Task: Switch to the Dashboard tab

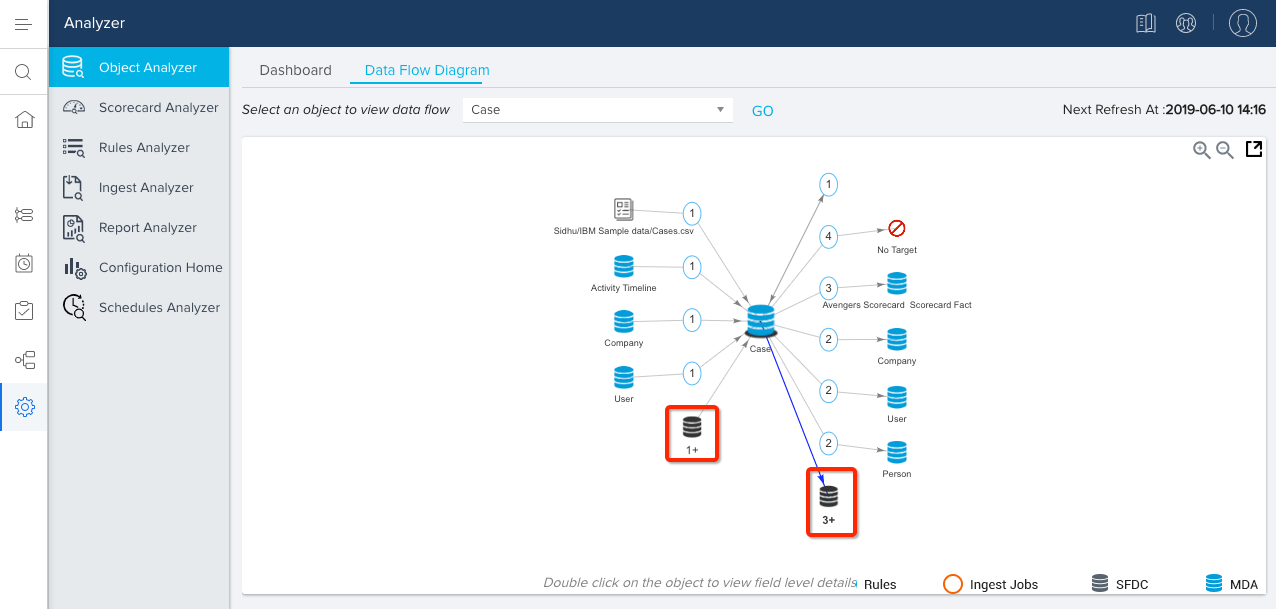Action: (295, 70)
